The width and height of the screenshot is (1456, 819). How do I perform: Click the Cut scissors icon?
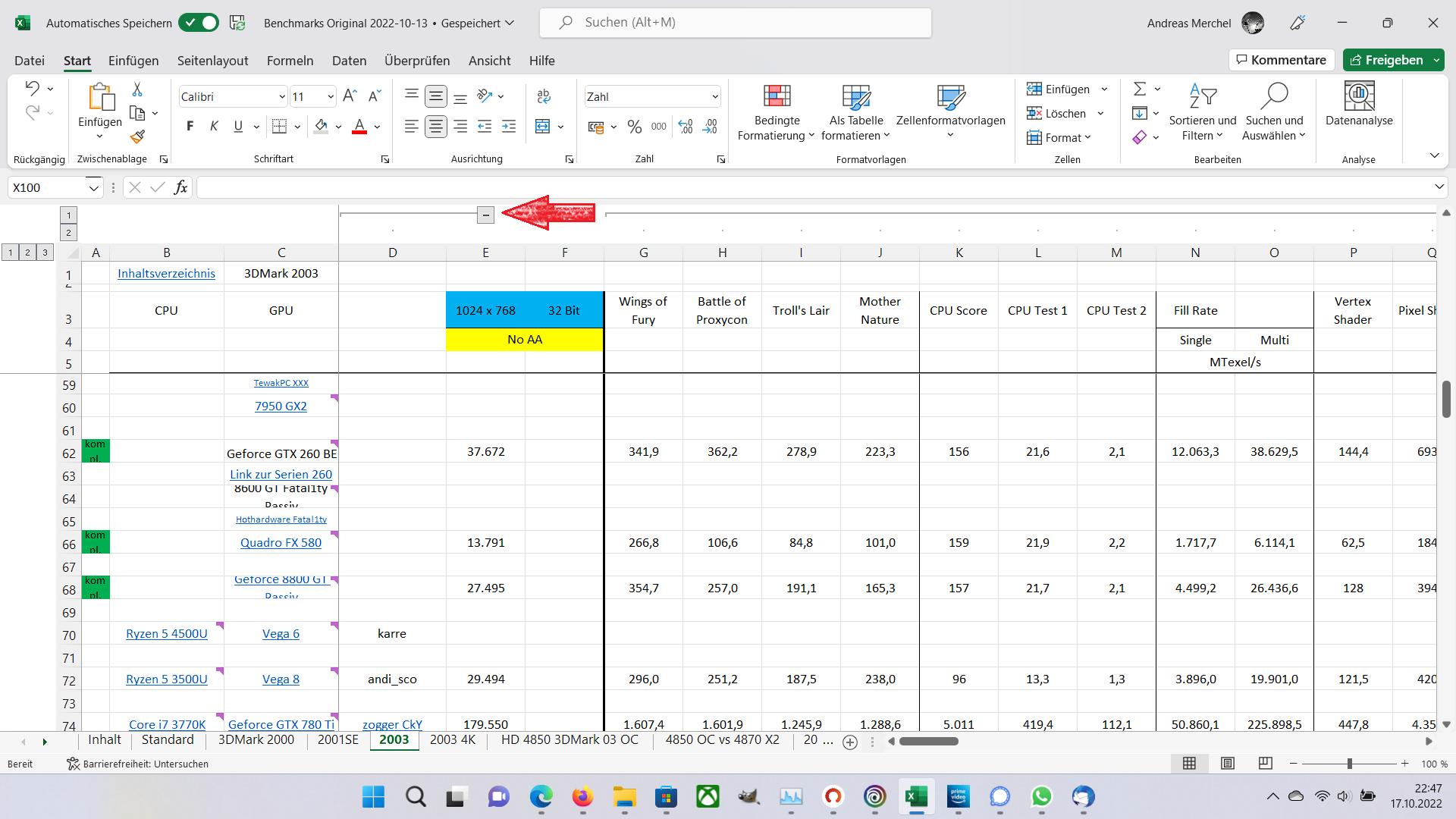(137, 89)
